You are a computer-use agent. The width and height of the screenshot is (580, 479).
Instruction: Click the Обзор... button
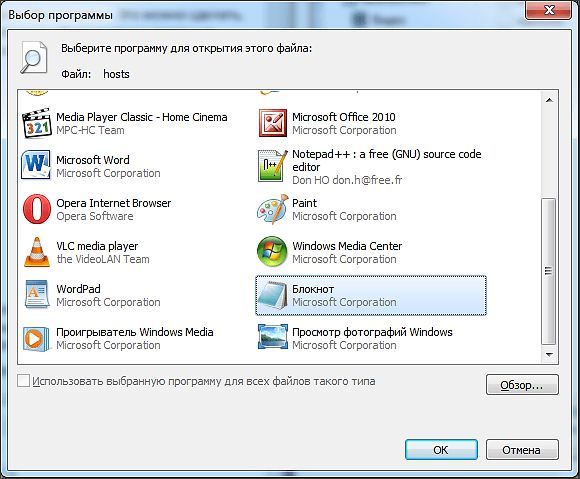coord(522,385)
